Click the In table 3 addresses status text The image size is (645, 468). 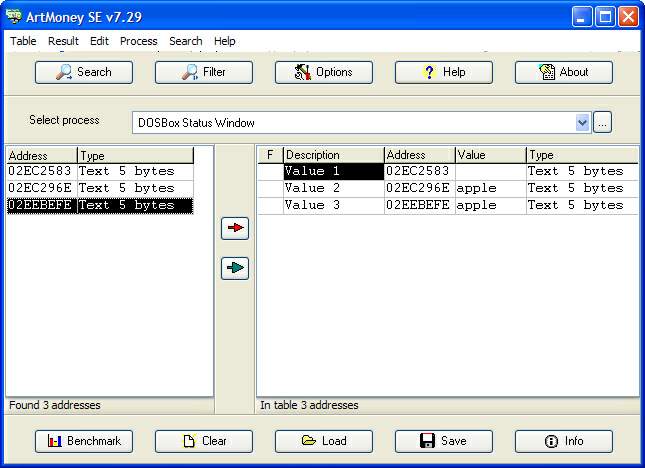point(309,405)
